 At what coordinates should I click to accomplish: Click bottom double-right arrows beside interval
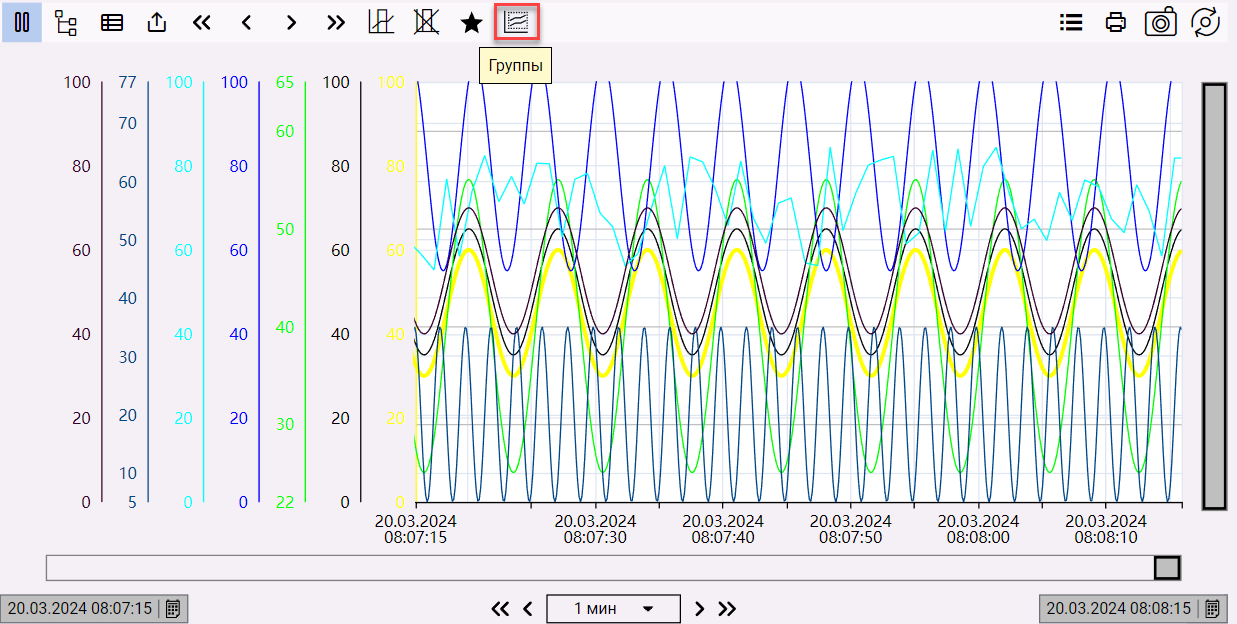click(x=727, y=608)
